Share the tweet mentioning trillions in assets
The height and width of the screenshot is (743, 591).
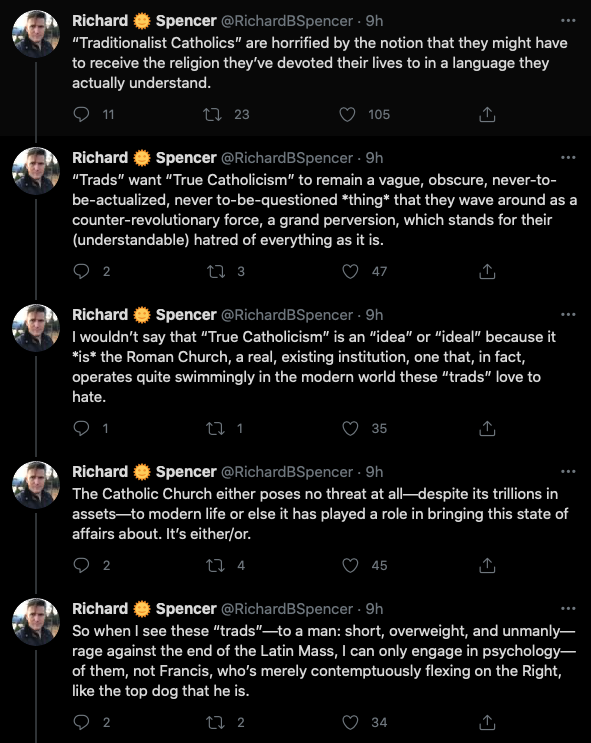(x=487, y=565)
